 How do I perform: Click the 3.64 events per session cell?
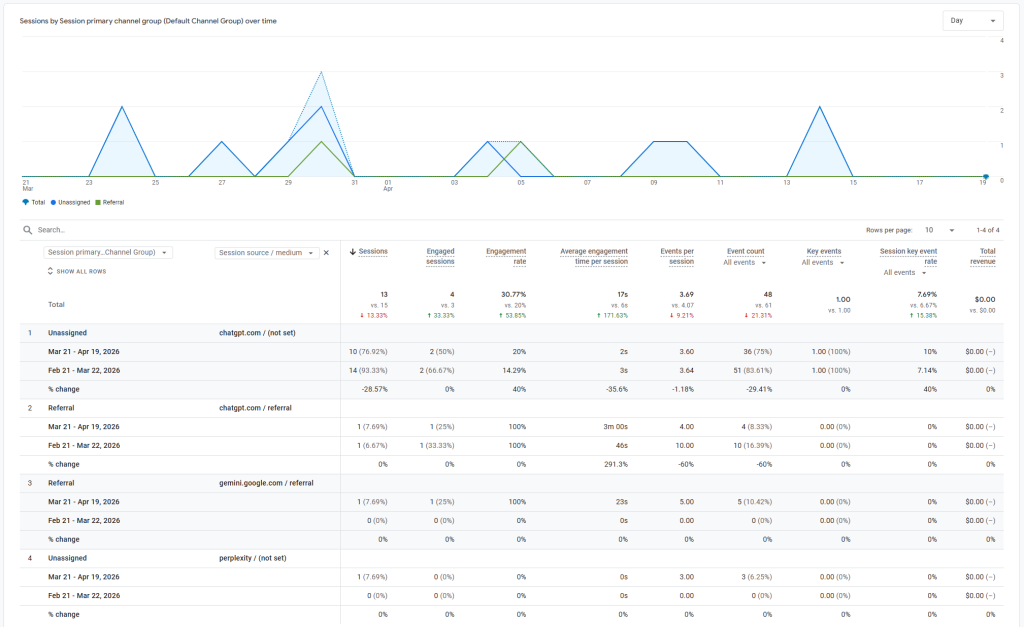(686, 371)
